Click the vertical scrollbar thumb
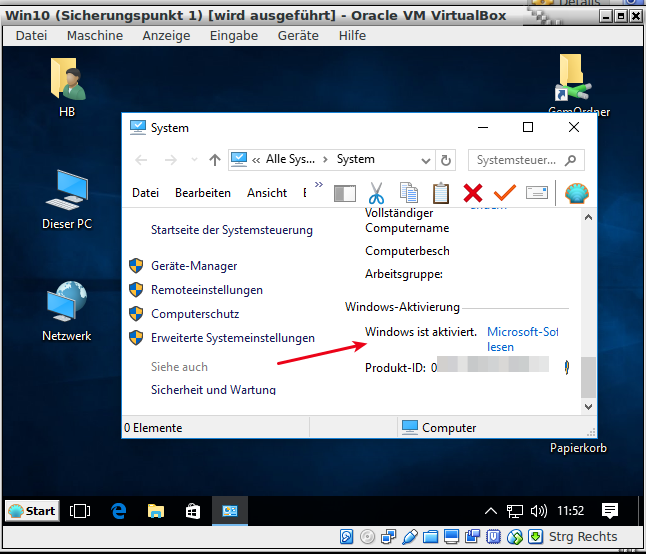Viewport: 646px width, 554px height. point(588,377)
